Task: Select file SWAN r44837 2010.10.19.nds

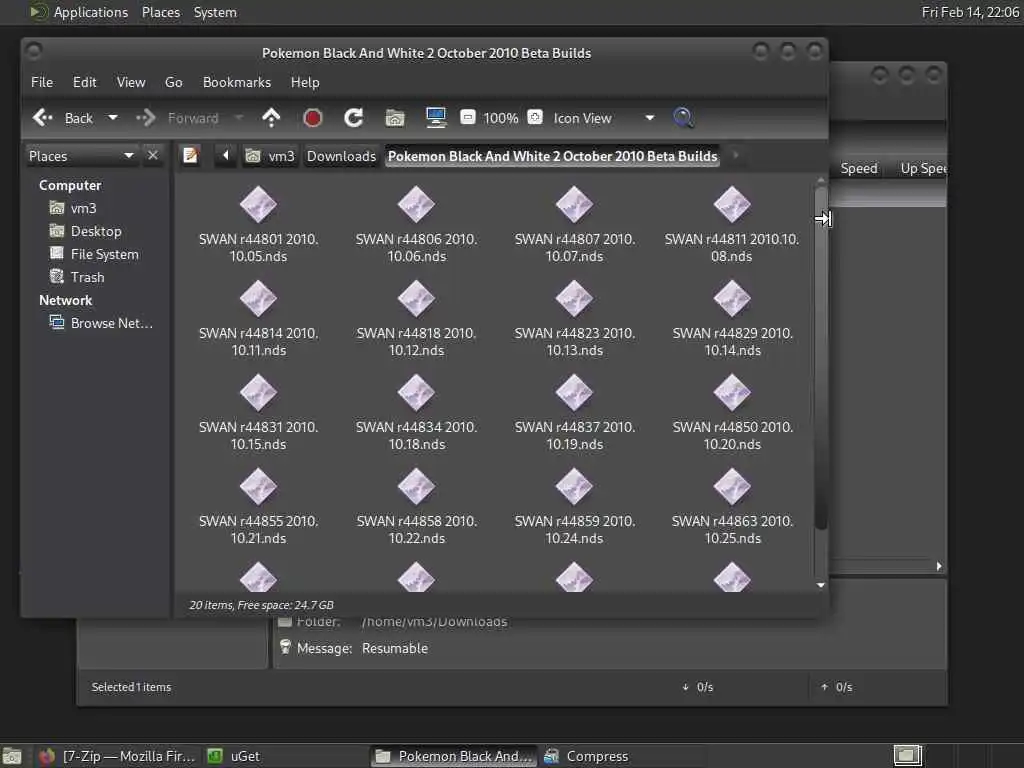Action: (x=574, y=412)
